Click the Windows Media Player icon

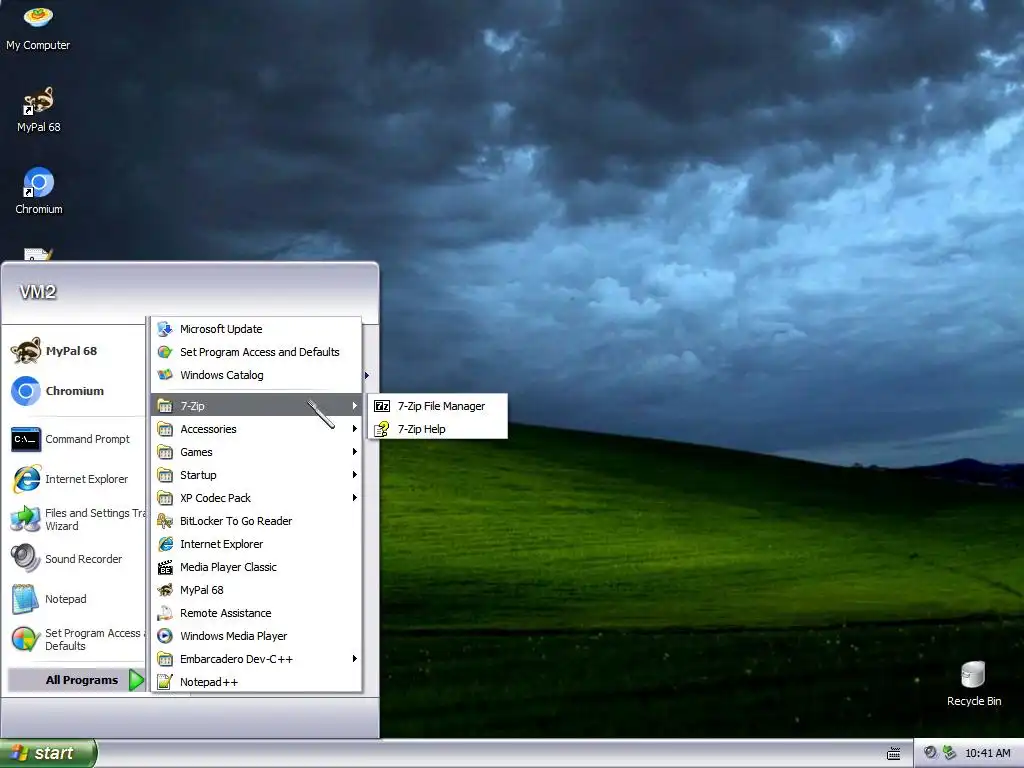click(165, 636)
